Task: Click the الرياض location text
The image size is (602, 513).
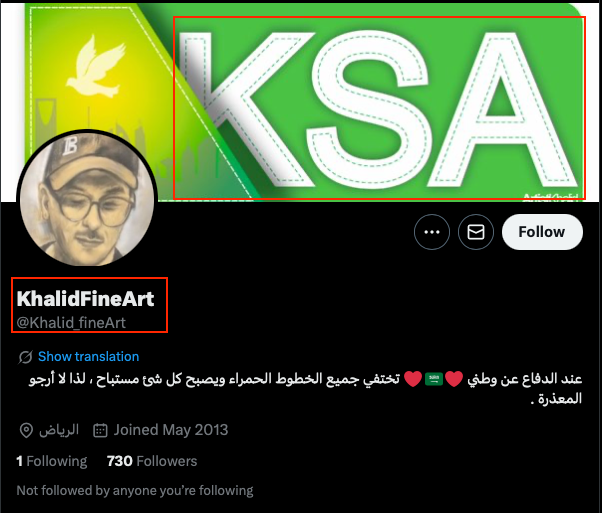Action: tap(59, 430)
